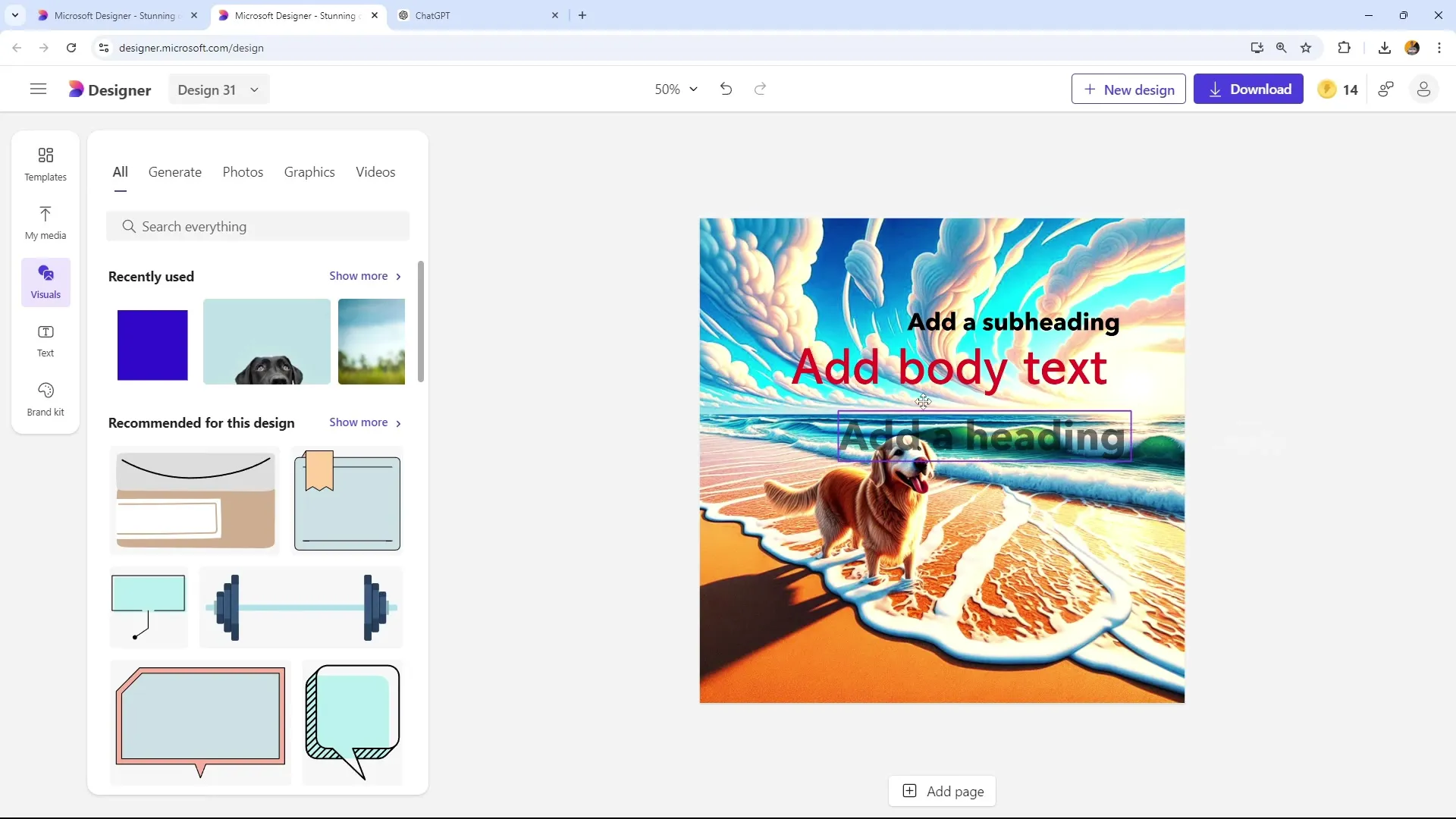Click the Visuals panel icon

(x=45, y=280)
